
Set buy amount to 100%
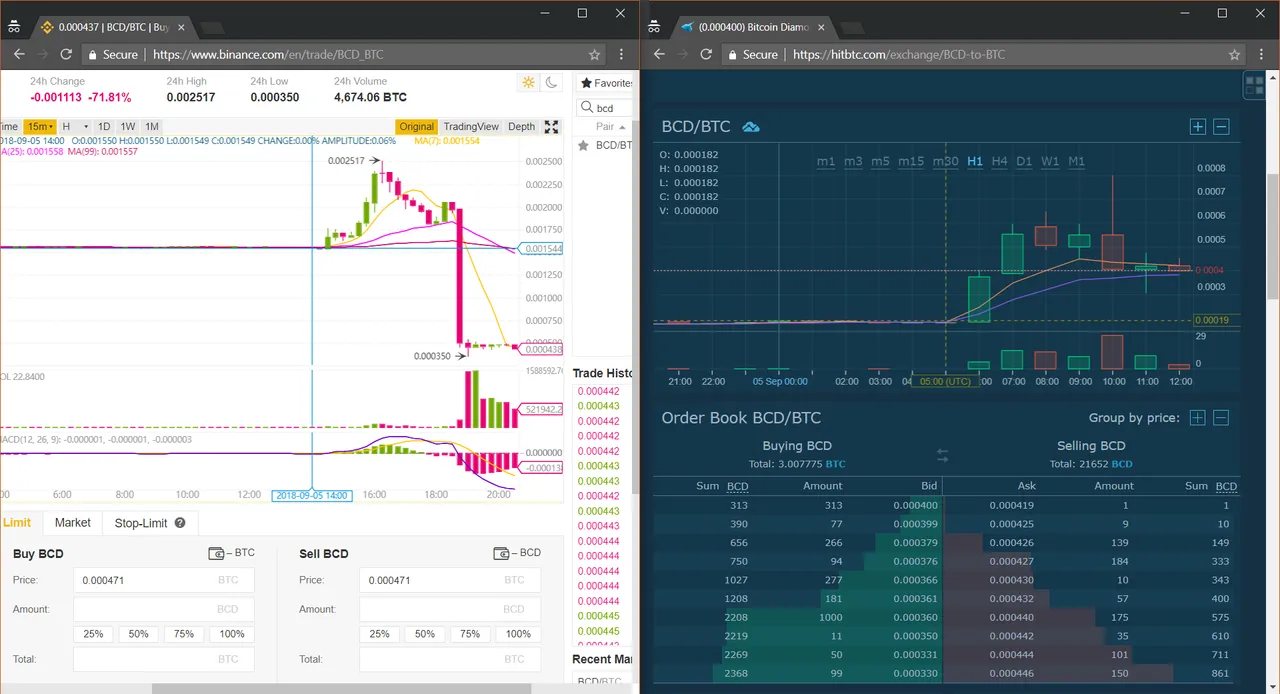click(x=232, y=634)
